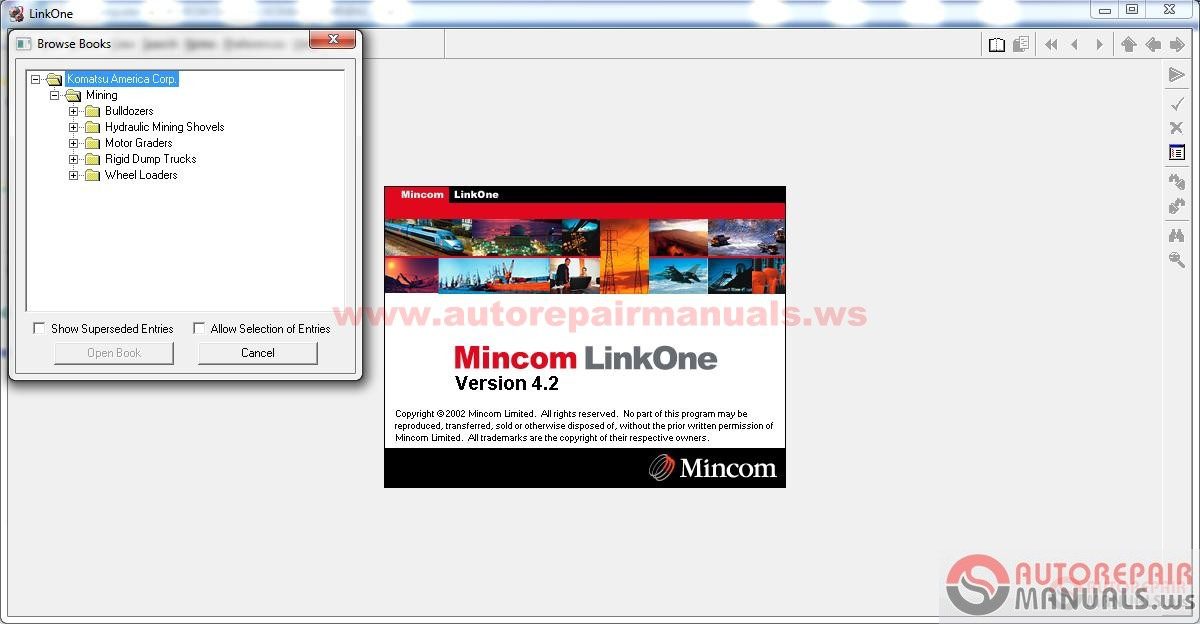Click the single right next page arrow
This screenshot has height=624, width=1200.
point(1099,44)
